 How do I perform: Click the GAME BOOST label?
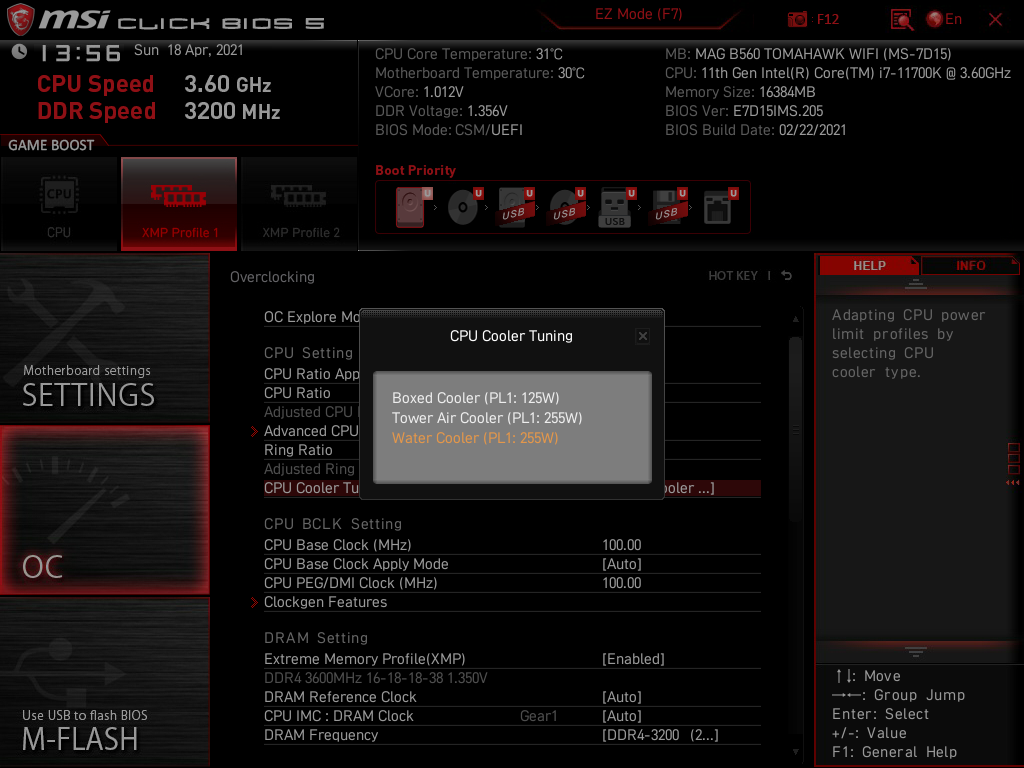pyautogui.click(x=51, y=145)
